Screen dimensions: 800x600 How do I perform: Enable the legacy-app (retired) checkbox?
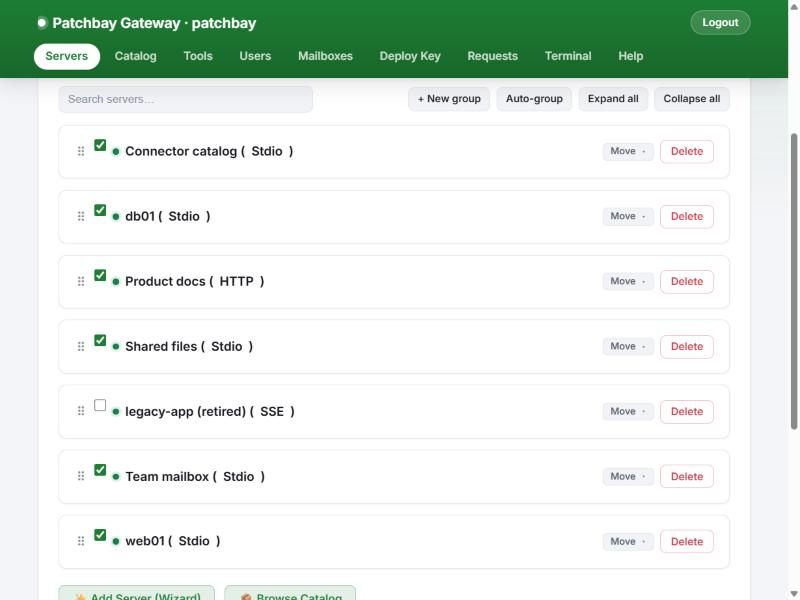coord(100,405)
